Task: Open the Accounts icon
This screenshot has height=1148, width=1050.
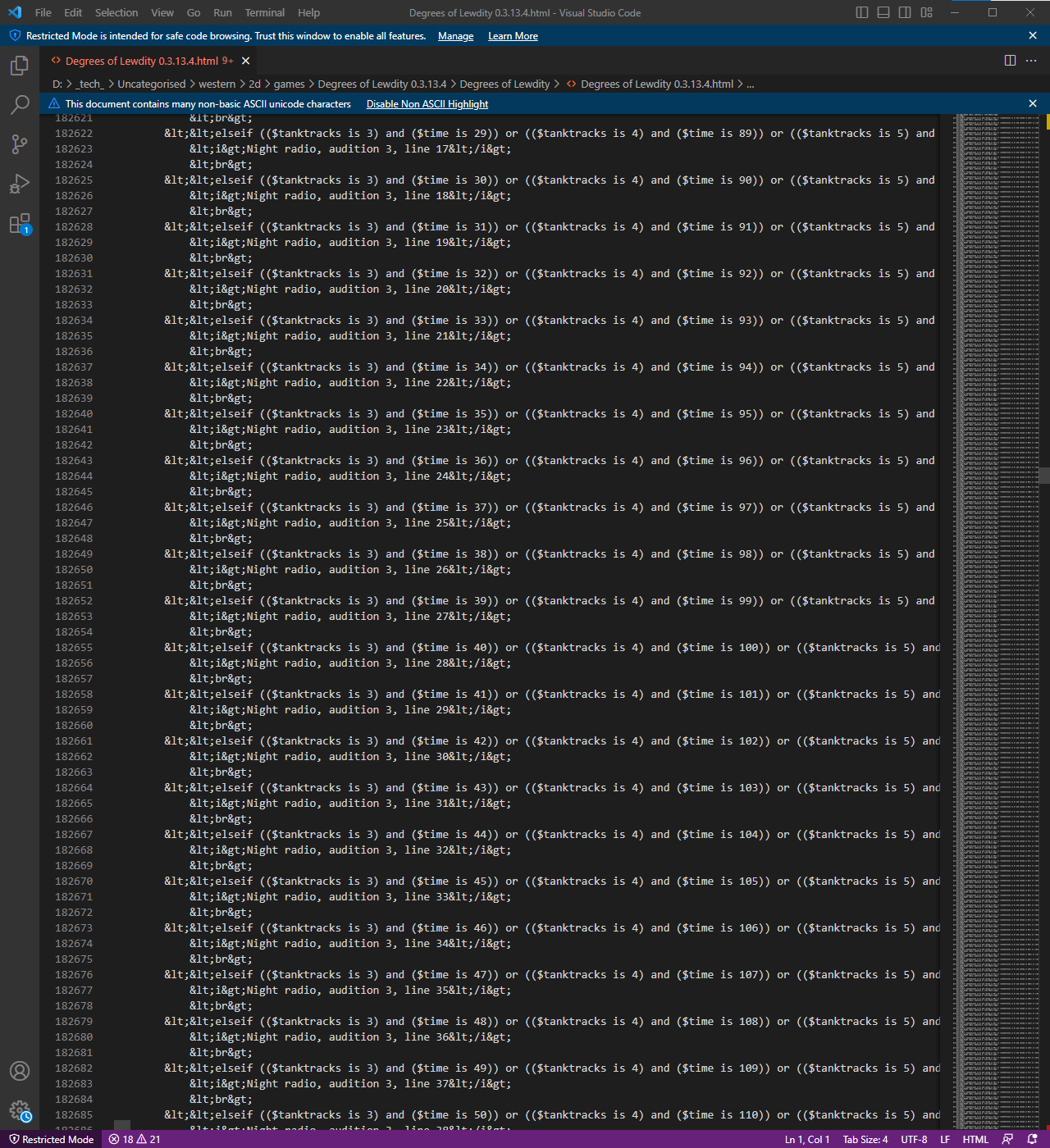Action: coord(20,1071)
